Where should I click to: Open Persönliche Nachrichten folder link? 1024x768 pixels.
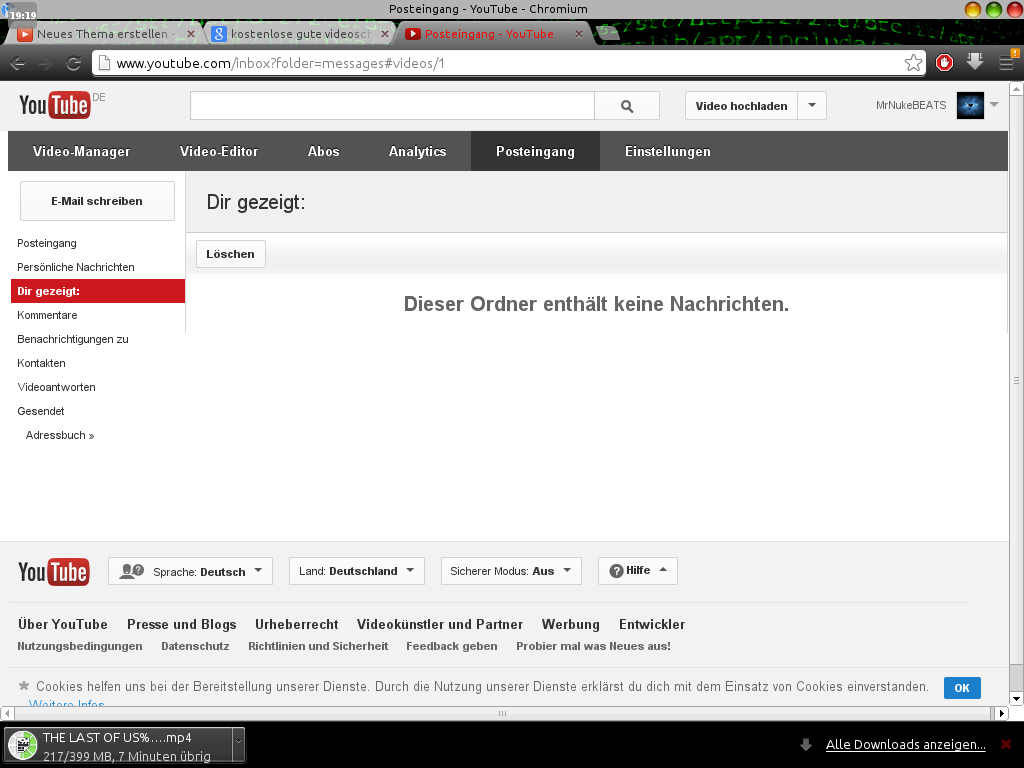[76, 267]
